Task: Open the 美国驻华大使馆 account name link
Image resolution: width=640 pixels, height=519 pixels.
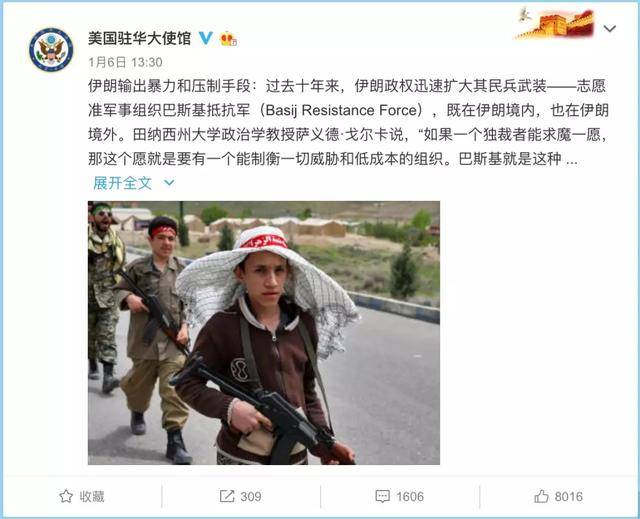Action: [x=140, y=38]
